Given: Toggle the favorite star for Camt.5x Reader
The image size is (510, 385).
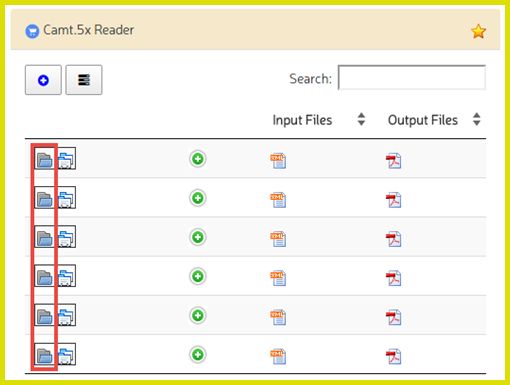Looking at the screenshot, I should click(x=478, y=31).
